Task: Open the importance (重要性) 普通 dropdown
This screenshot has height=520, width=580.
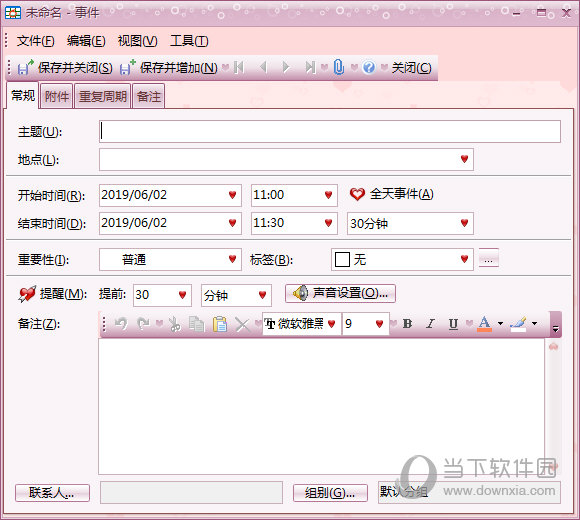Action: point(232,259)
